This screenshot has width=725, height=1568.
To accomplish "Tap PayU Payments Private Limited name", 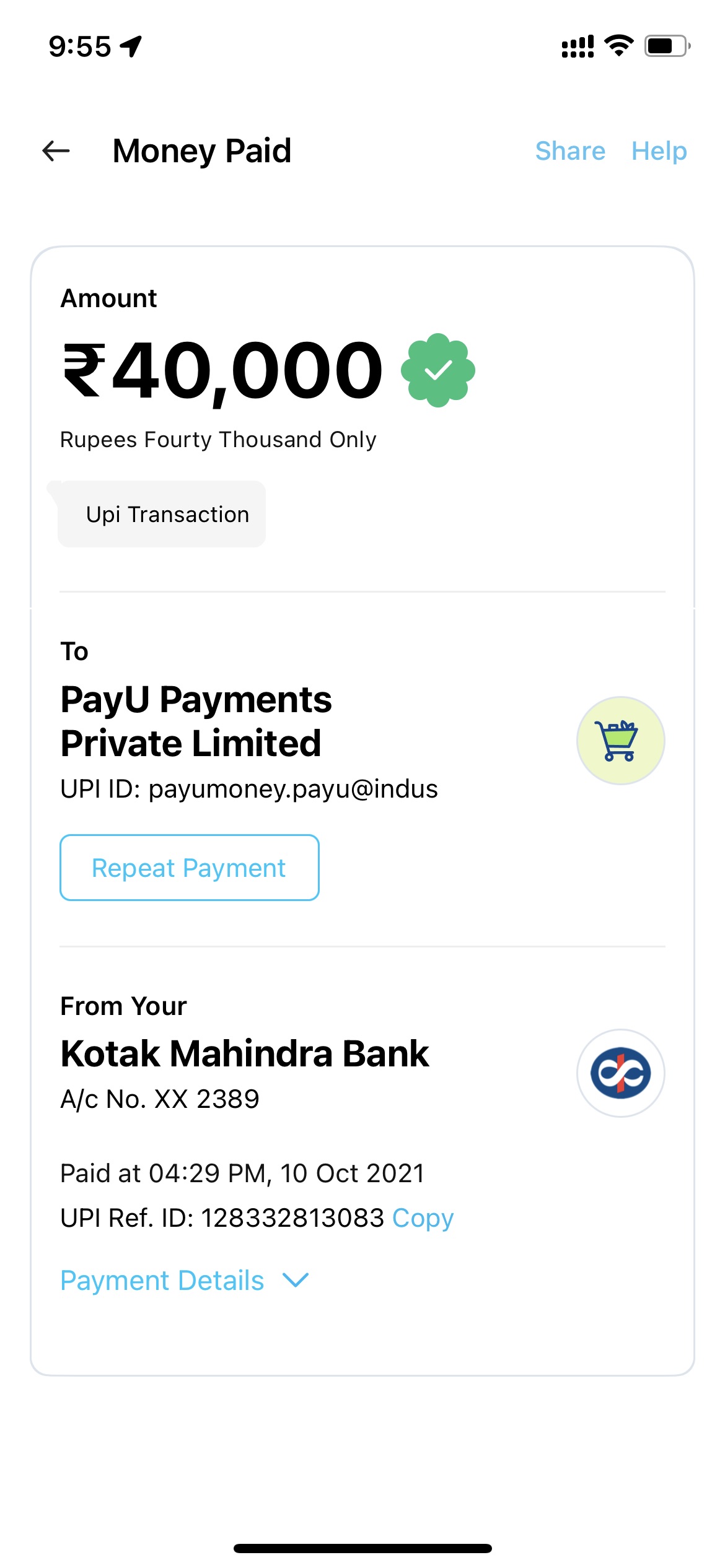I will [196, 721].
